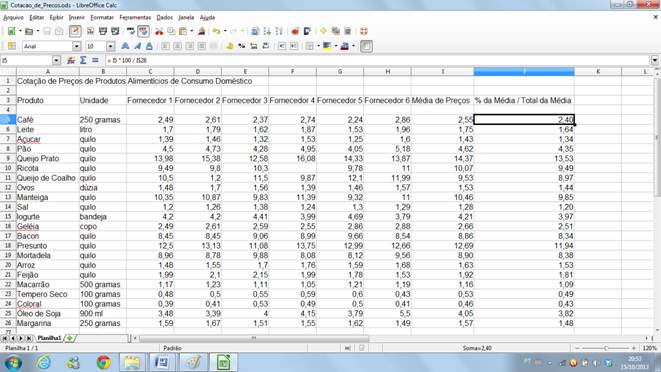Open Help via the lifebuoy icon
This screenshot has width=661, height=372.
coord(364,31)
